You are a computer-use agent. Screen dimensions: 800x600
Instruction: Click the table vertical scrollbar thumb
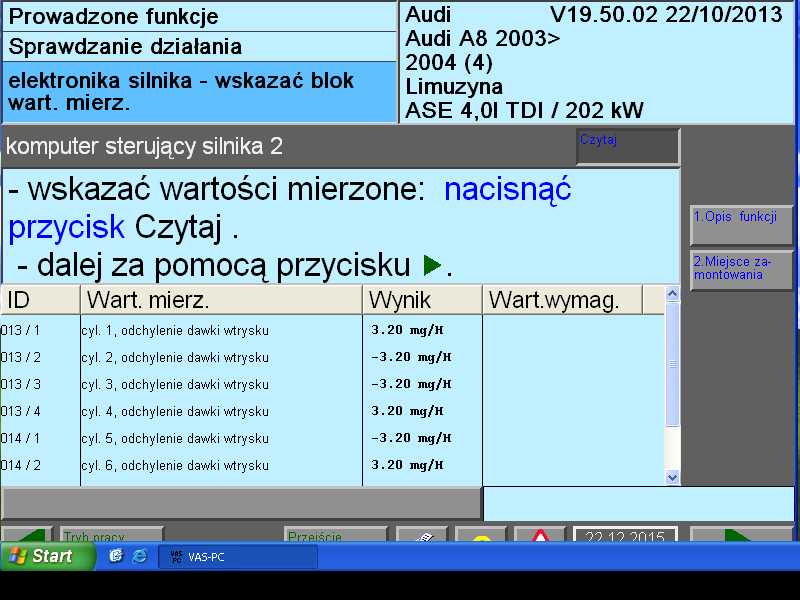[672, 364]
